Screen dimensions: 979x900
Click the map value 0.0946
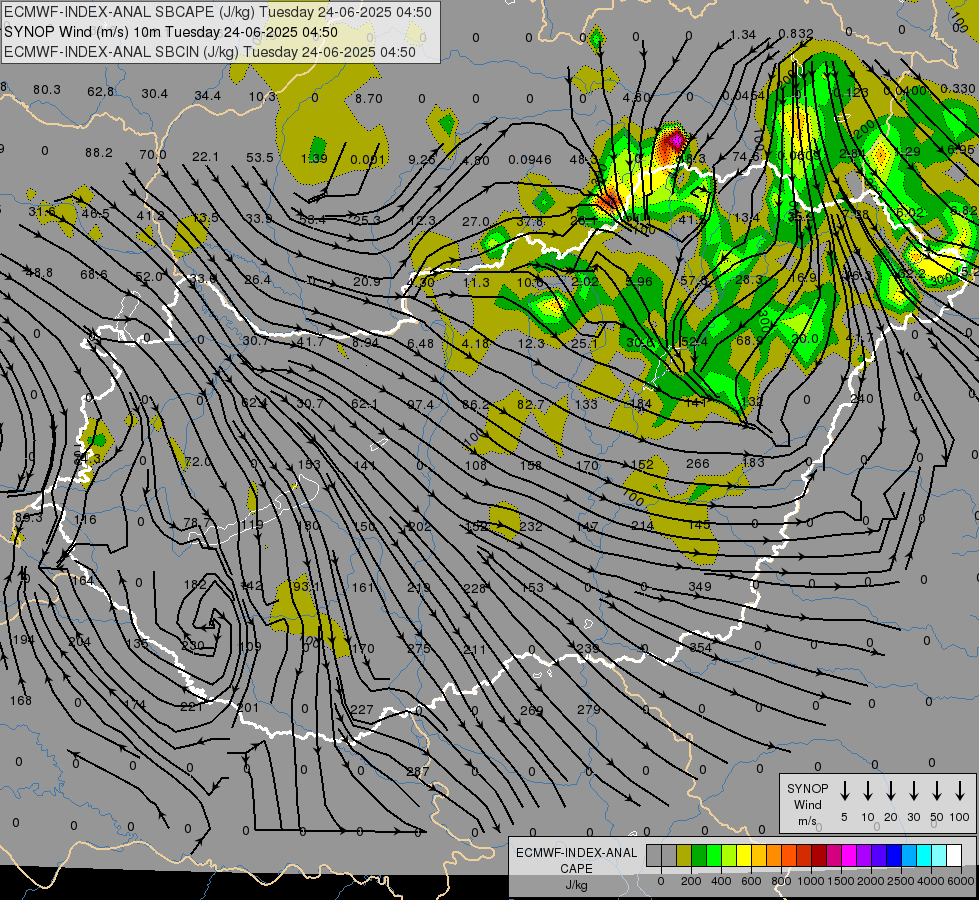[530, 160]
